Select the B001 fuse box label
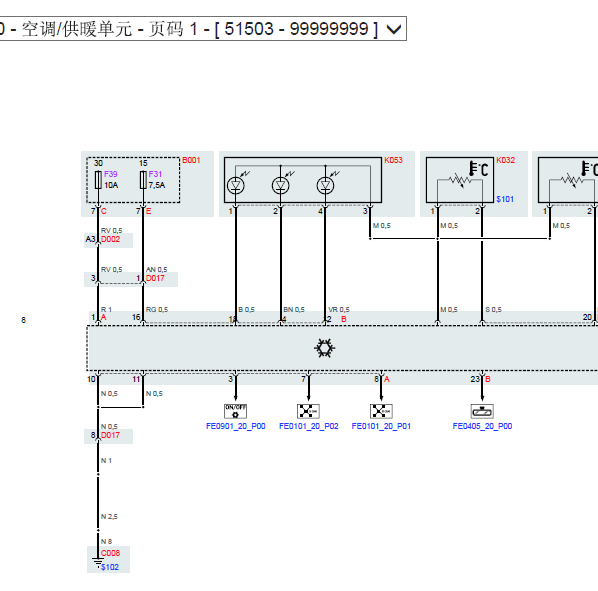This screenshot has width=598, height=591. tap(191, 160)
